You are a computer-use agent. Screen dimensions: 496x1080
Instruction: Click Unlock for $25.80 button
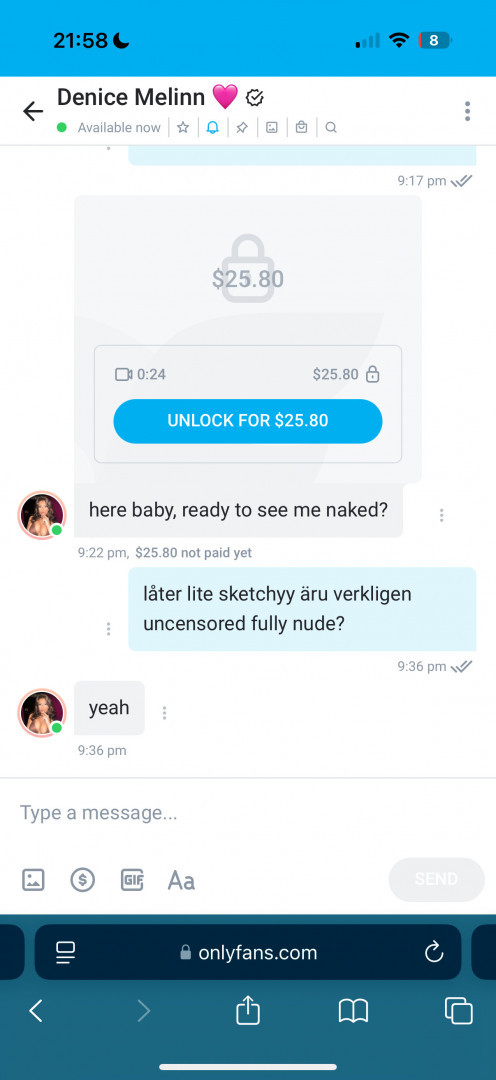248,421
